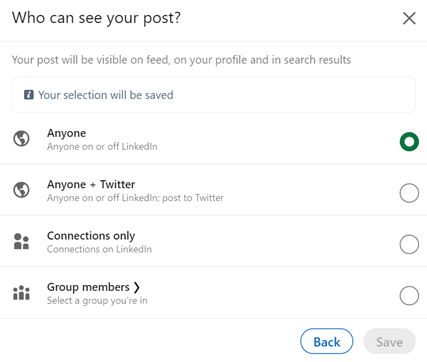Click the Select a group you're in subtitle

tap(97, 301)
